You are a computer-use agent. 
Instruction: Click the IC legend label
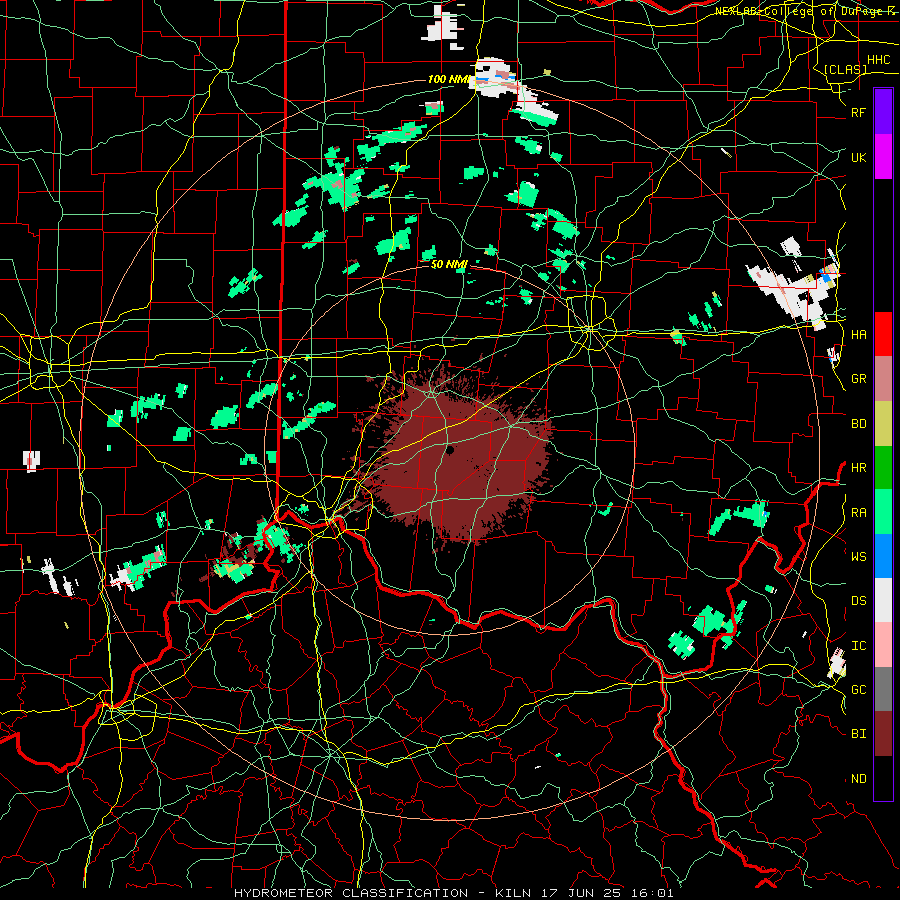[x=858, y=646]
